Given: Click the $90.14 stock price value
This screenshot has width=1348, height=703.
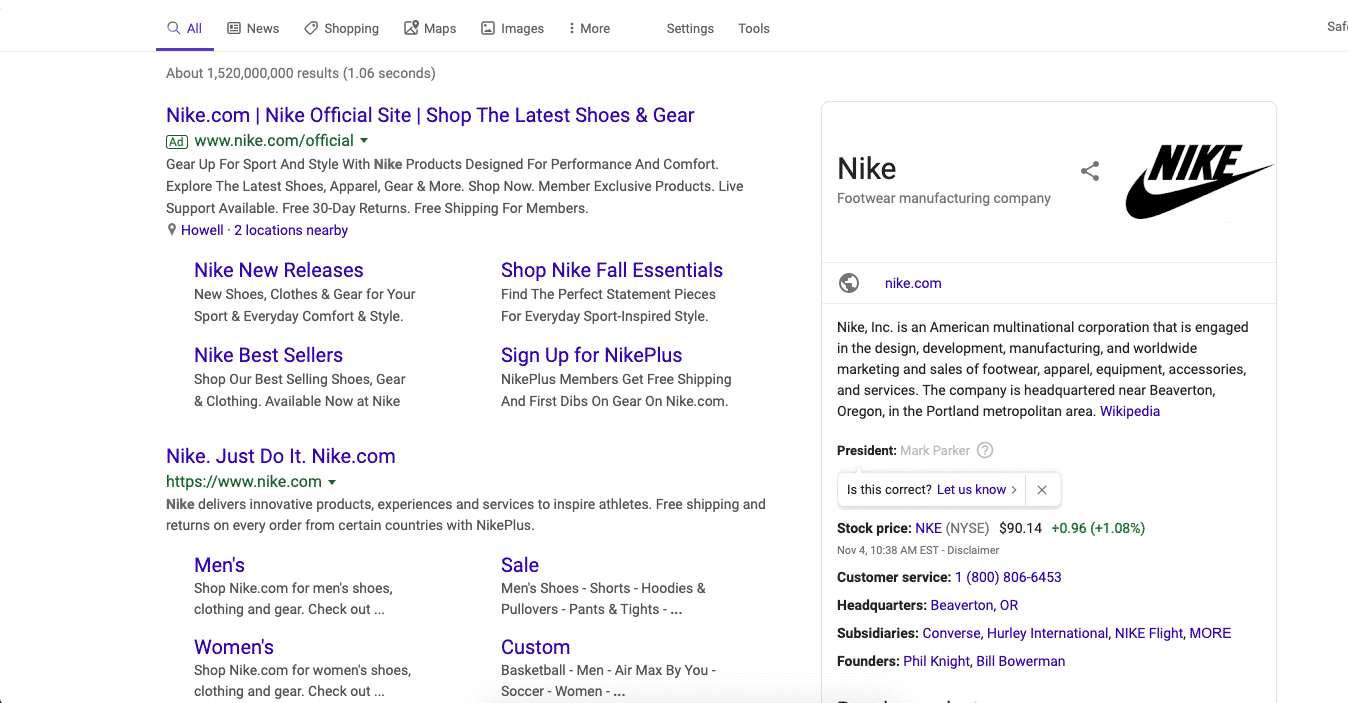Looking at the screenshot, I should point(1020,528).
